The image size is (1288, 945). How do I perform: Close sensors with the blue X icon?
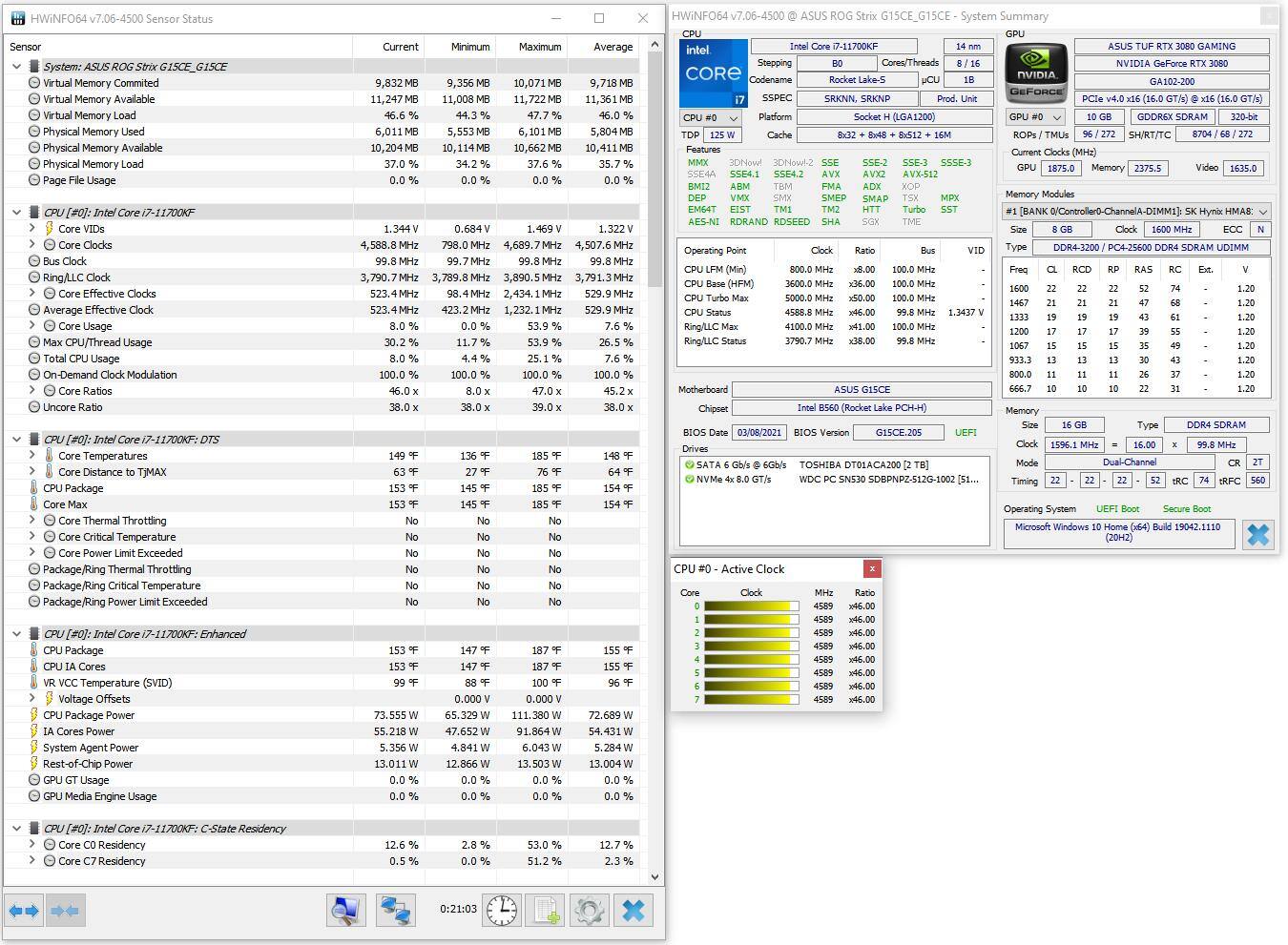pos(634,911)
